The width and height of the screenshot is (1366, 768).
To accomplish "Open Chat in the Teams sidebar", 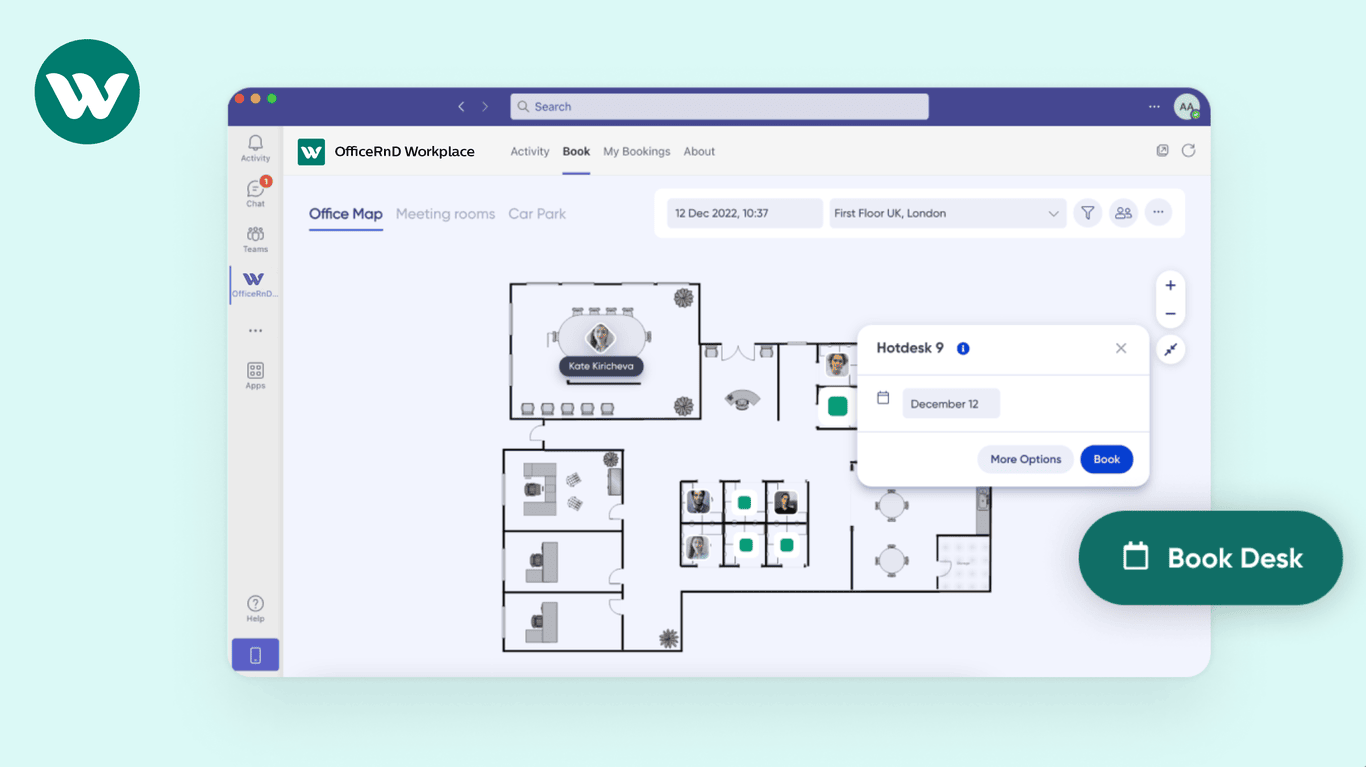I will [x=255, y=193].
